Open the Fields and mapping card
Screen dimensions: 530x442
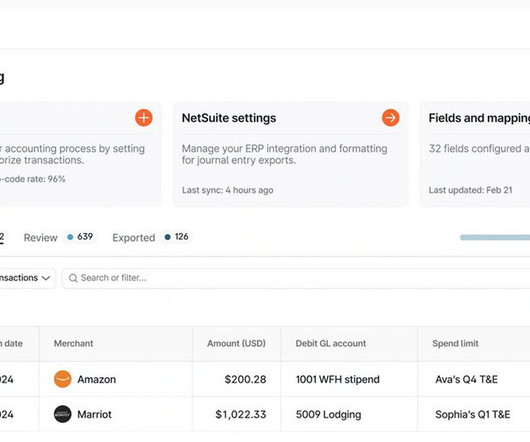[x=475, y=154]
